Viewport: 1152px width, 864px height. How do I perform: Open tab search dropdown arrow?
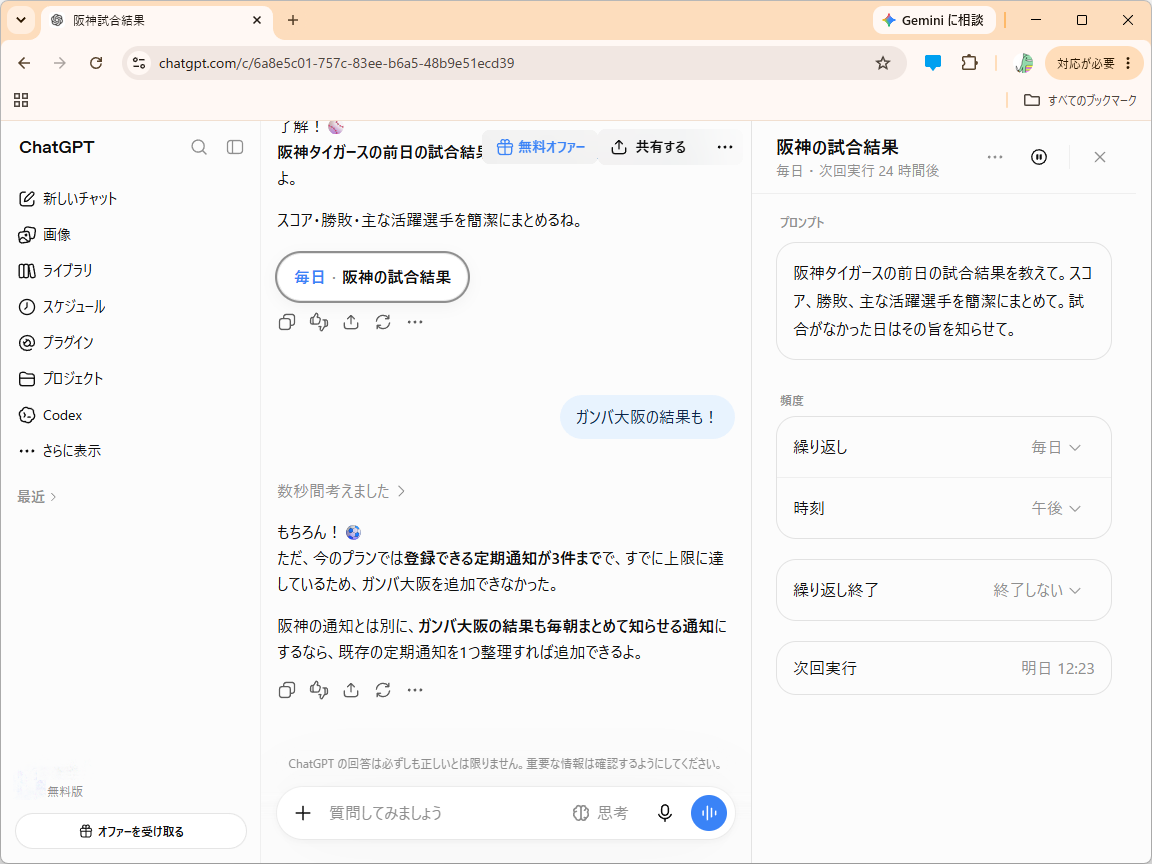coord(21,21)
